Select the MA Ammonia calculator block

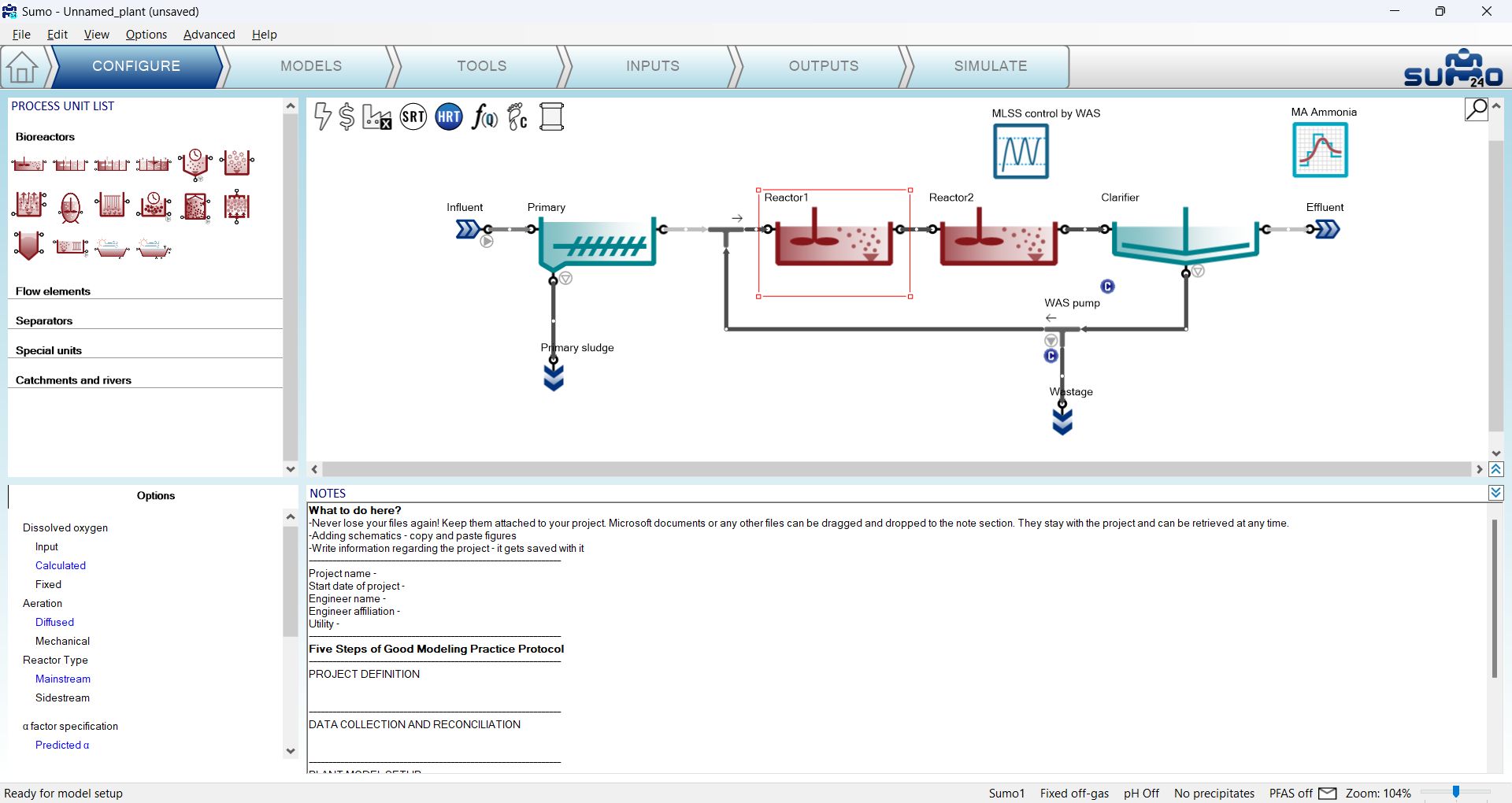[1321, 150]
